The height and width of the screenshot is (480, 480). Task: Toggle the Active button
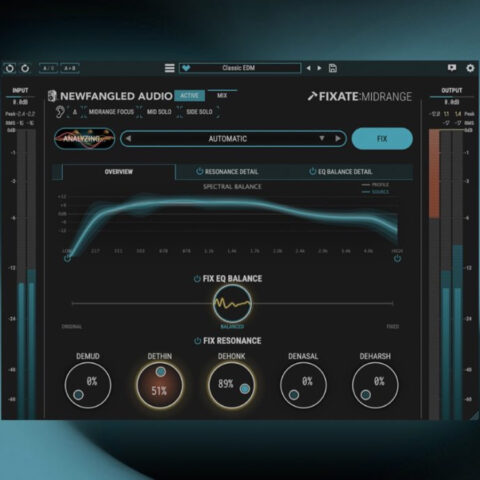[189, 96]
